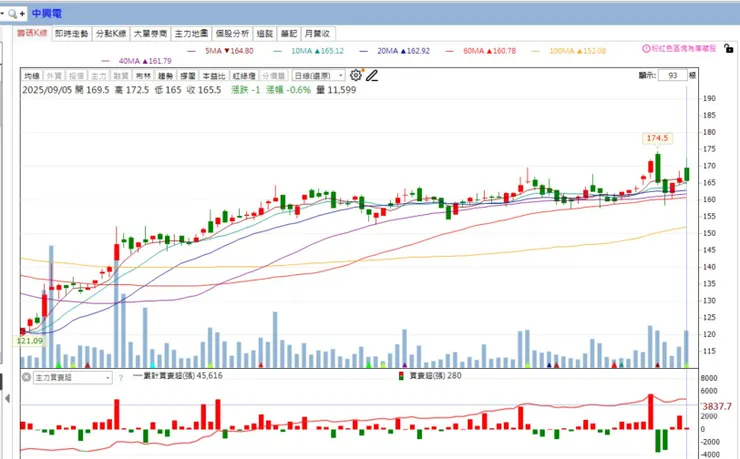
Task: Click the 買賣超(張) 280 legend
Action: [430, 376]
